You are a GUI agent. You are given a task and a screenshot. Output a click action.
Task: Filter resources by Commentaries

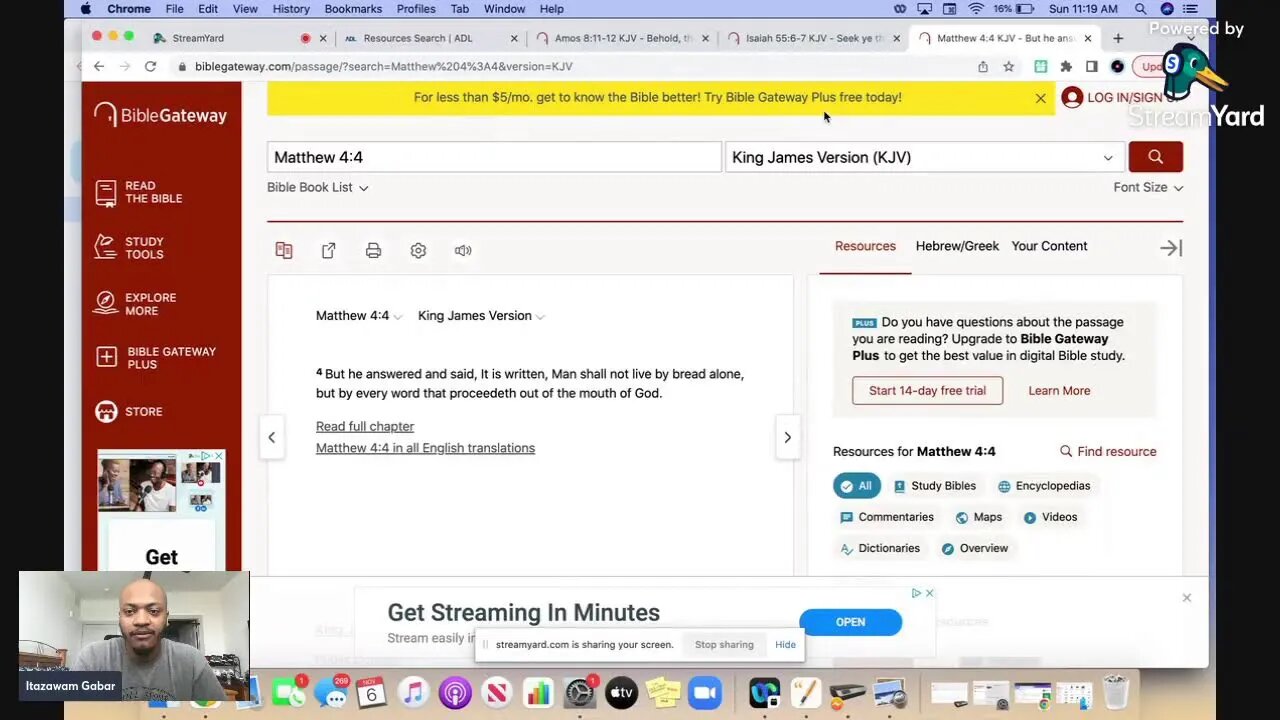coord(887,517)
